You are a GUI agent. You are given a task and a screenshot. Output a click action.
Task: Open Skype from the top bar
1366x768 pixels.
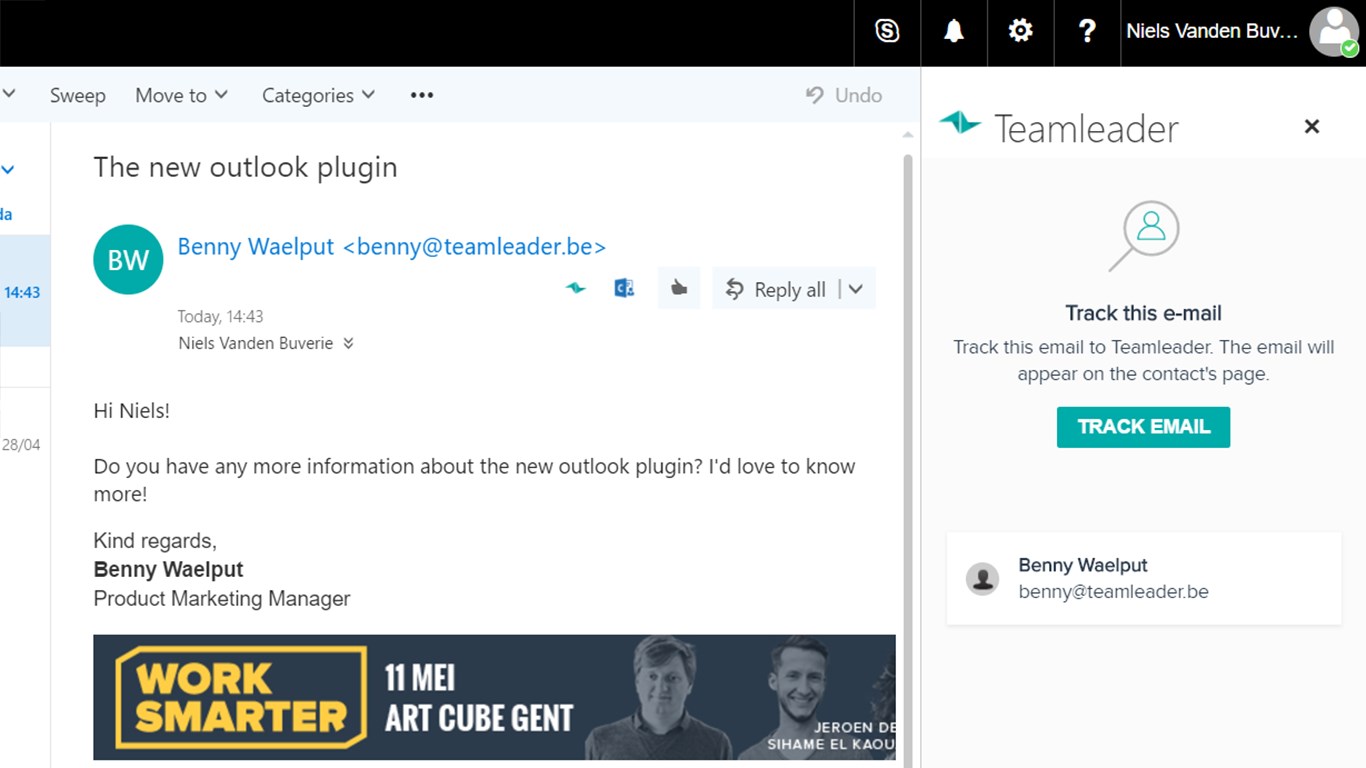[887, 31]
